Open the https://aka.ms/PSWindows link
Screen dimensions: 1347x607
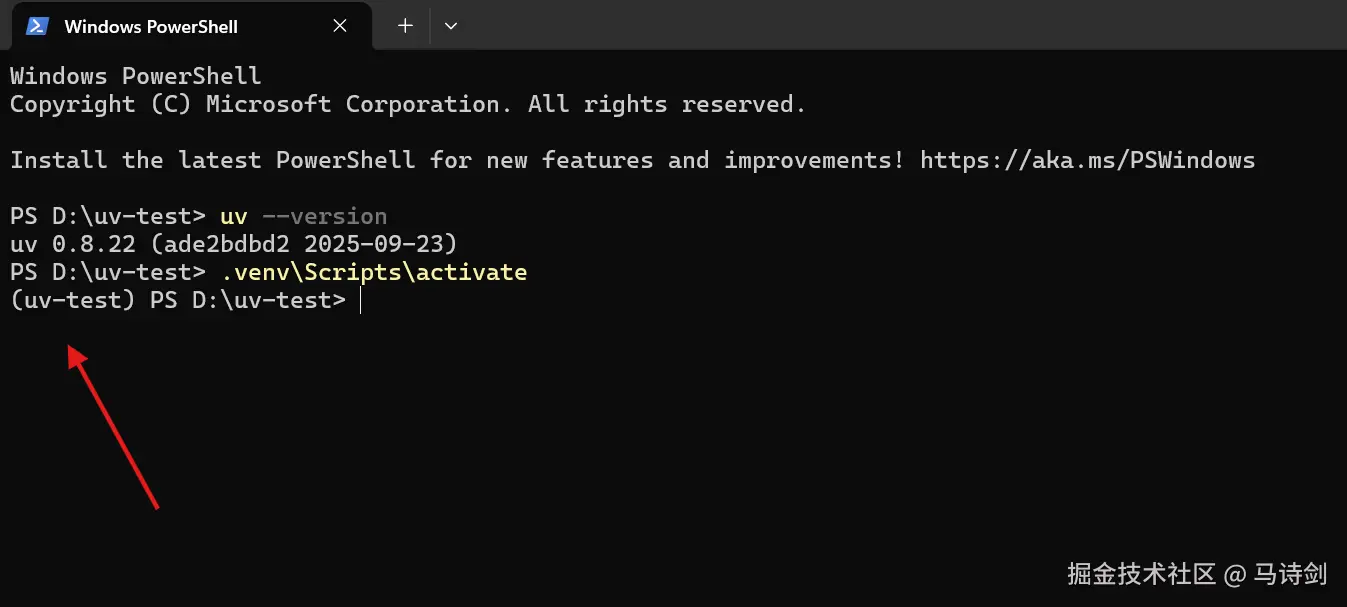(x=1087, y=160)
